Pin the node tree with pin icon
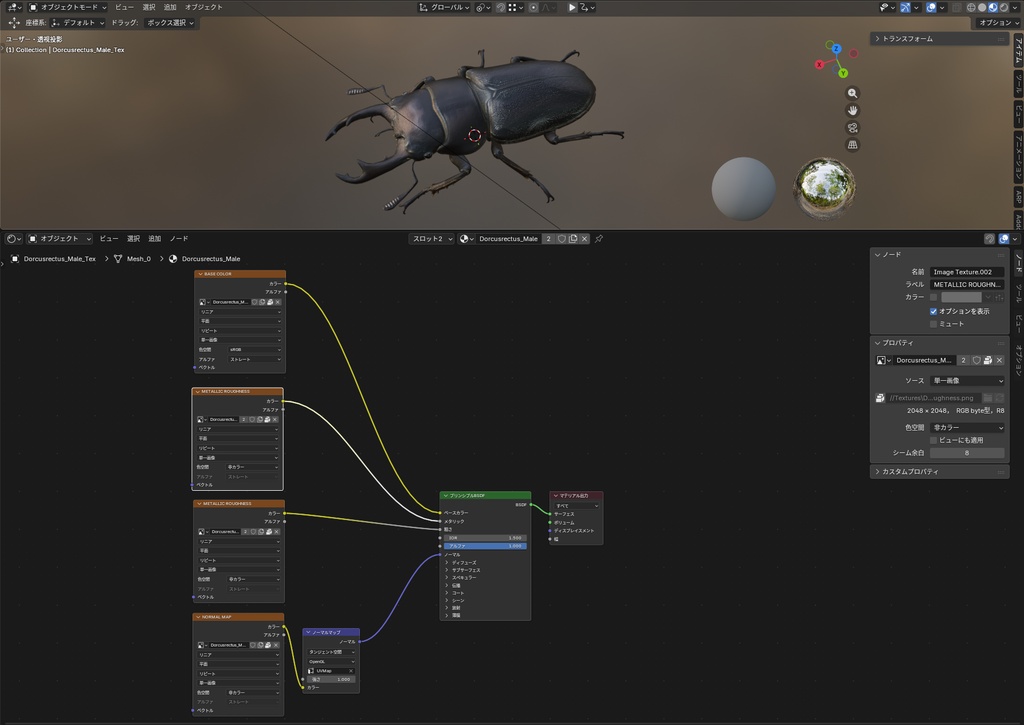The height and width of the screenshot is (725, 1024). pos(599,238)
